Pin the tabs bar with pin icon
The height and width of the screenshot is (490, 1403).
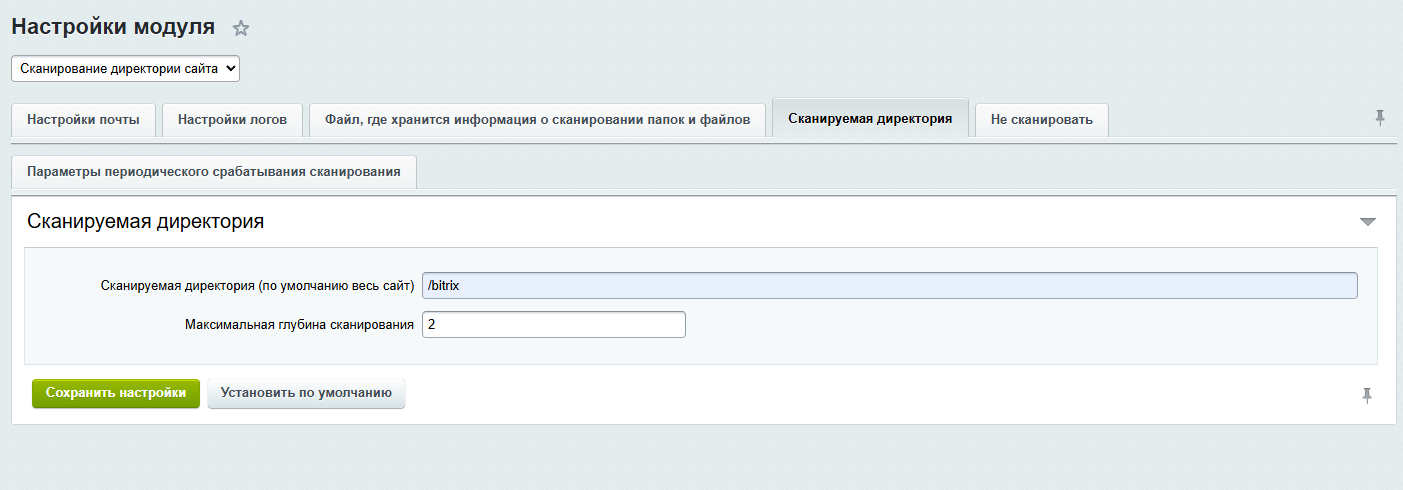tap(1380, 118)
